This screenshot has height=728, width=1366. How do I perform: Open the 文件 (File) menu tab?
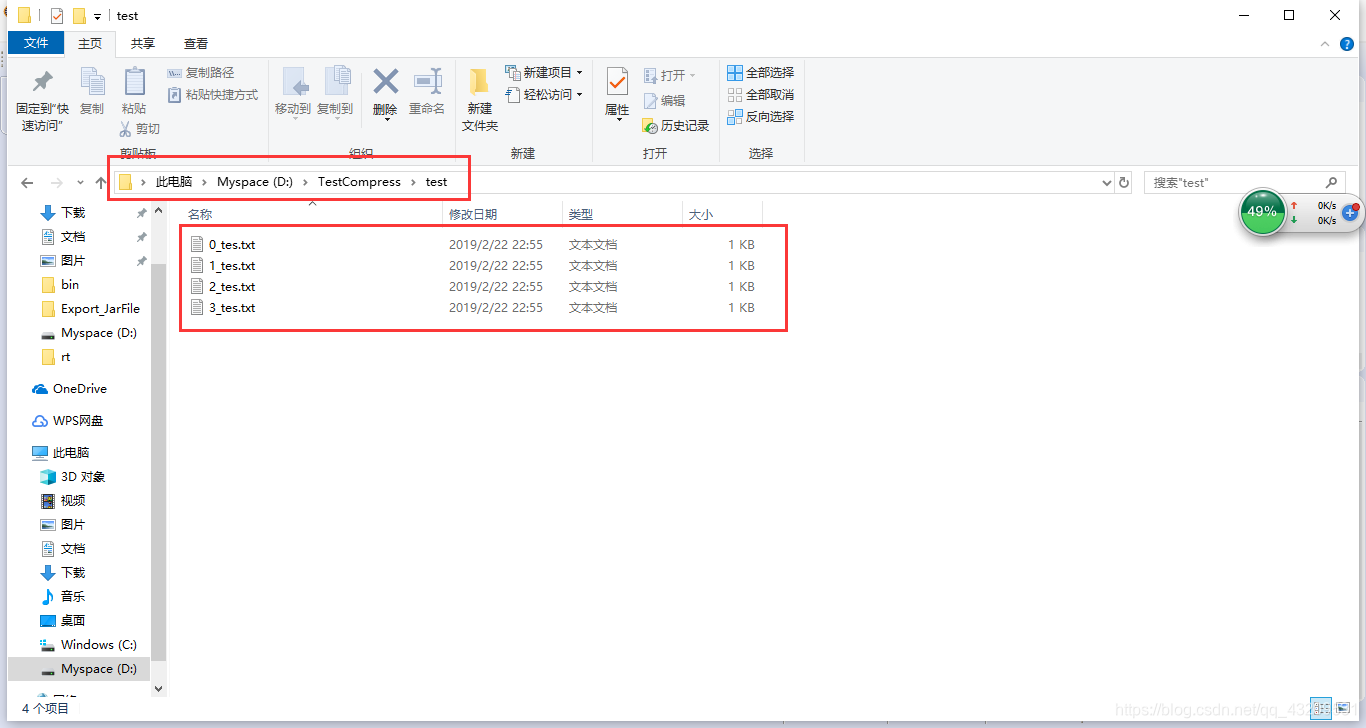pos(36,43)
